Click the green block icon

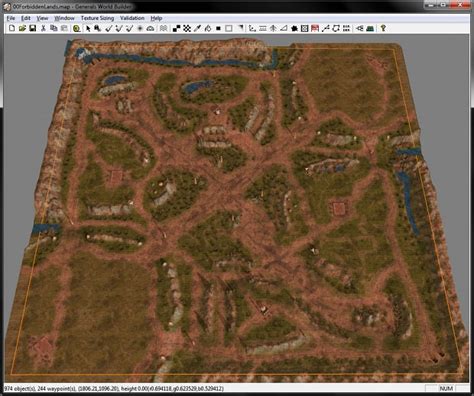point(370,29)
